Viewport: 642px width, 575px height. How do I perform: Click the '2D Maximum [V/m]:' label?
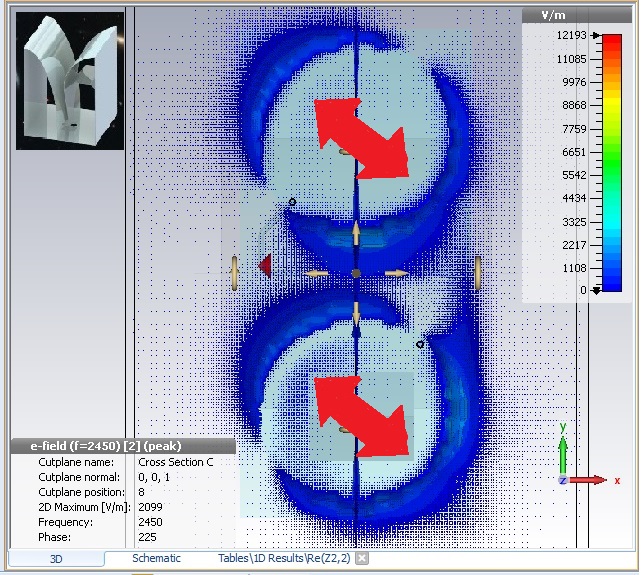click(x=84, y=507)
